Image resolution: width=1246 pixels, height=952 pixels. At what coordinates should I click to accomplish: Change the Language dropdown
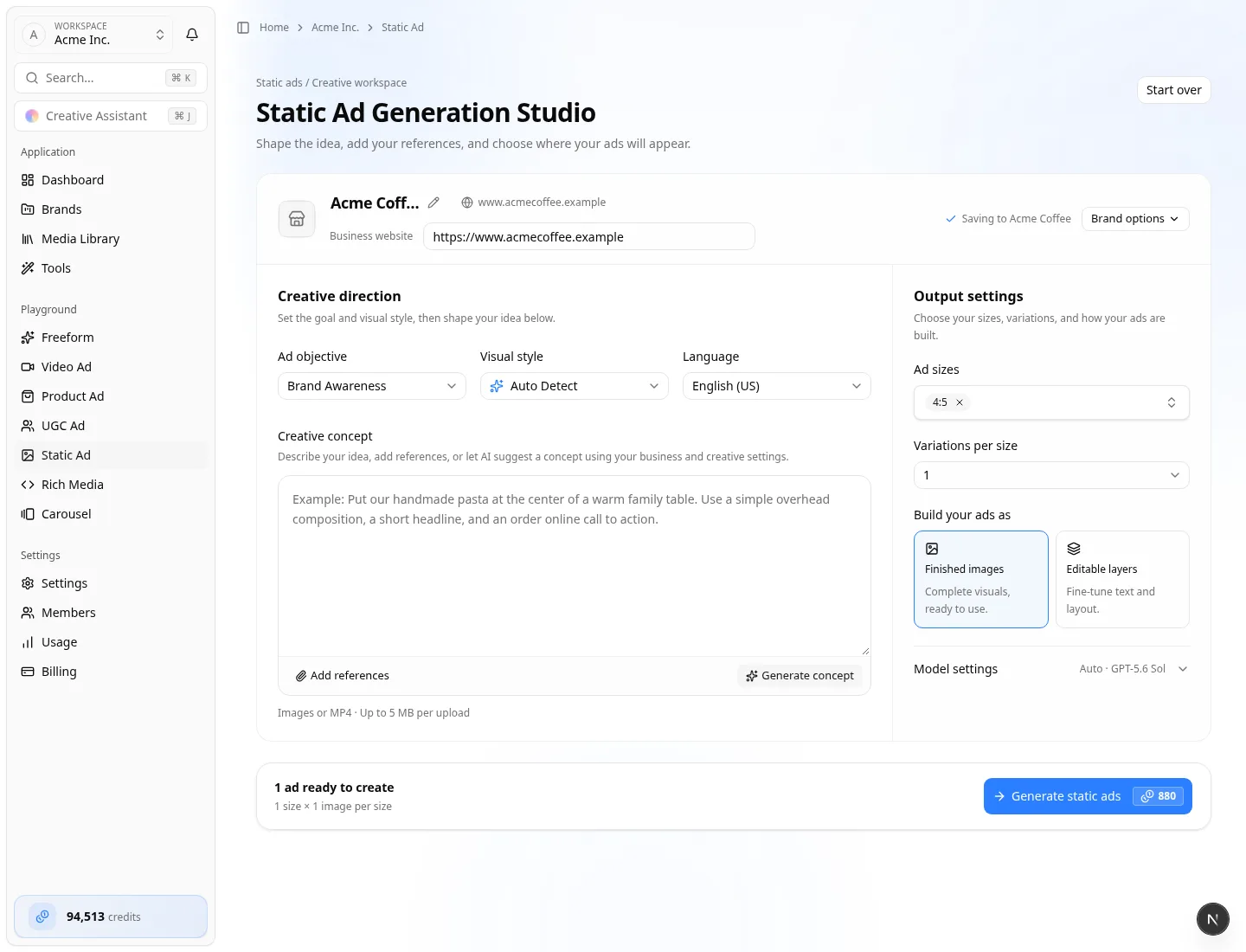(777, 386)
